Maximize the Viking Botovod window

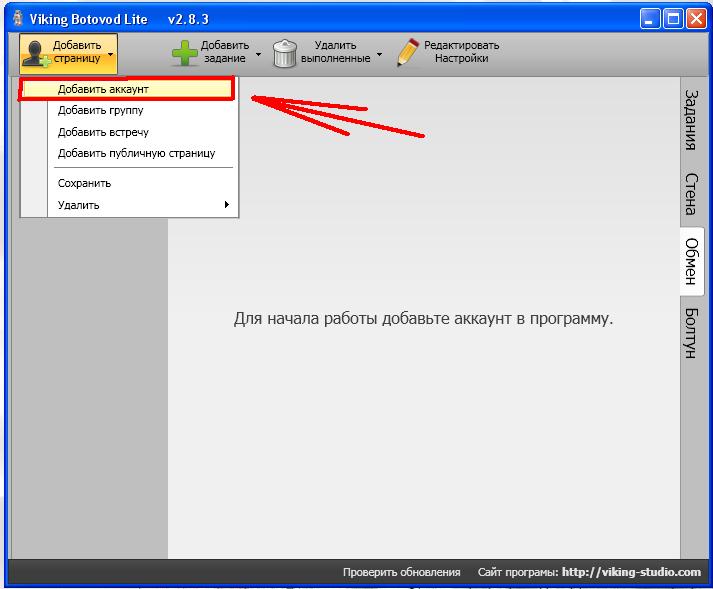[673, 19]
